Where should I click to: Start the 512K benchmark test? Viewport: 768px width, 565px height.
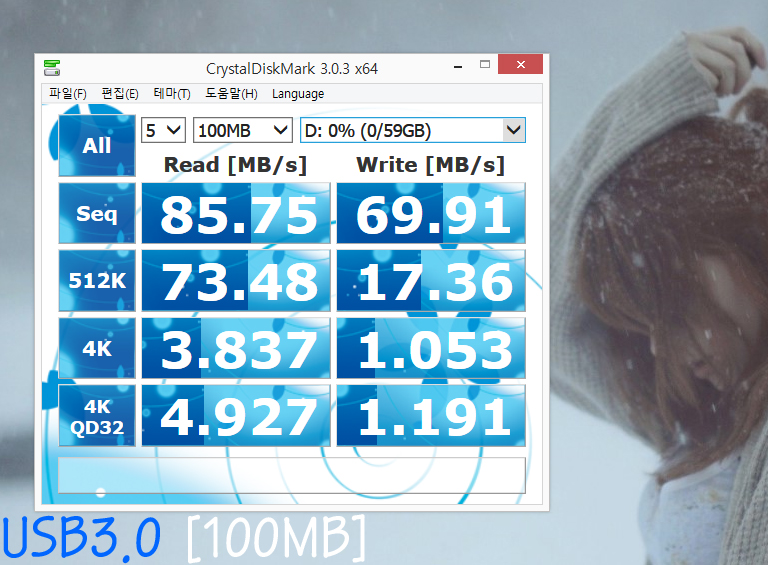pyautogui.click(x=97, y=281)
